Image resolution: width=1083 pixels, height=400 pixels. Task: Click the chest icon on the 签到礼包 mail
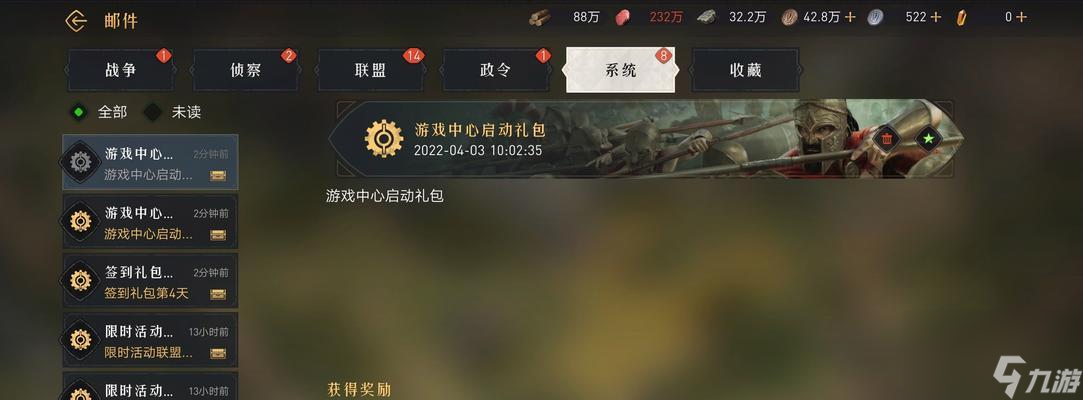click(x=218, y=294)
